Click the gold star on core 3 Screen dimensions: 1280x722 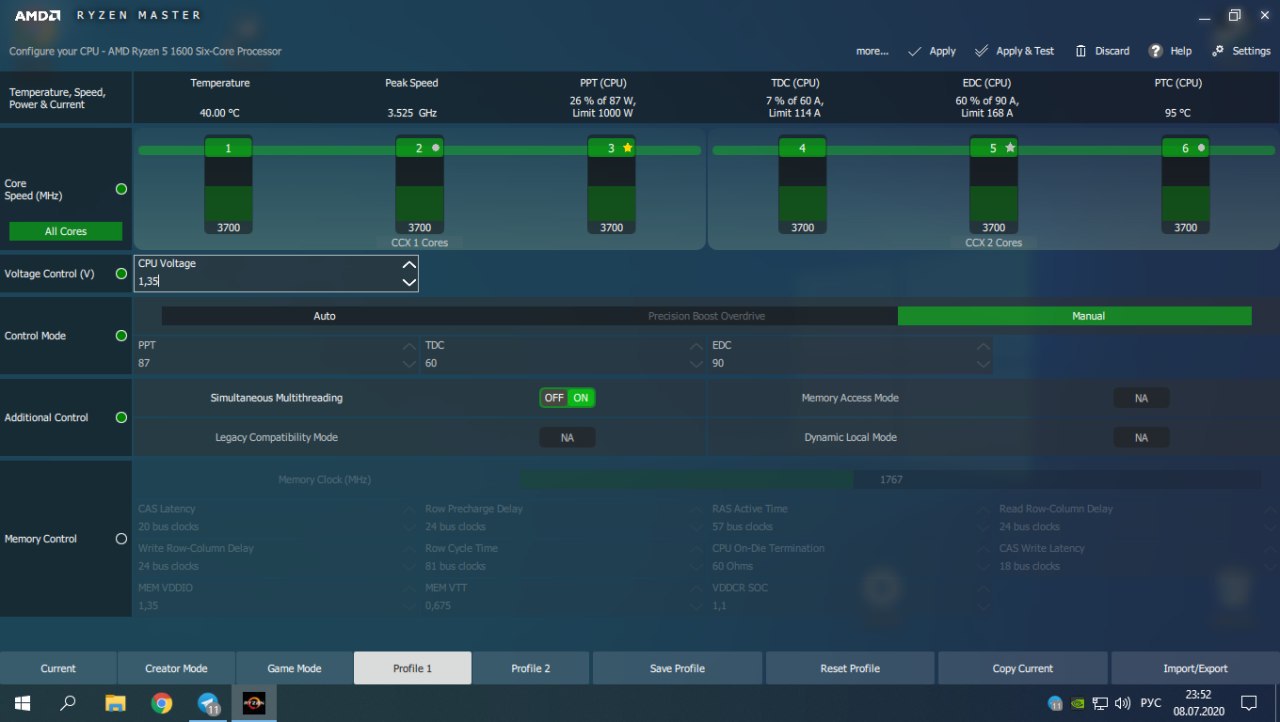click(x=628, y=147)
